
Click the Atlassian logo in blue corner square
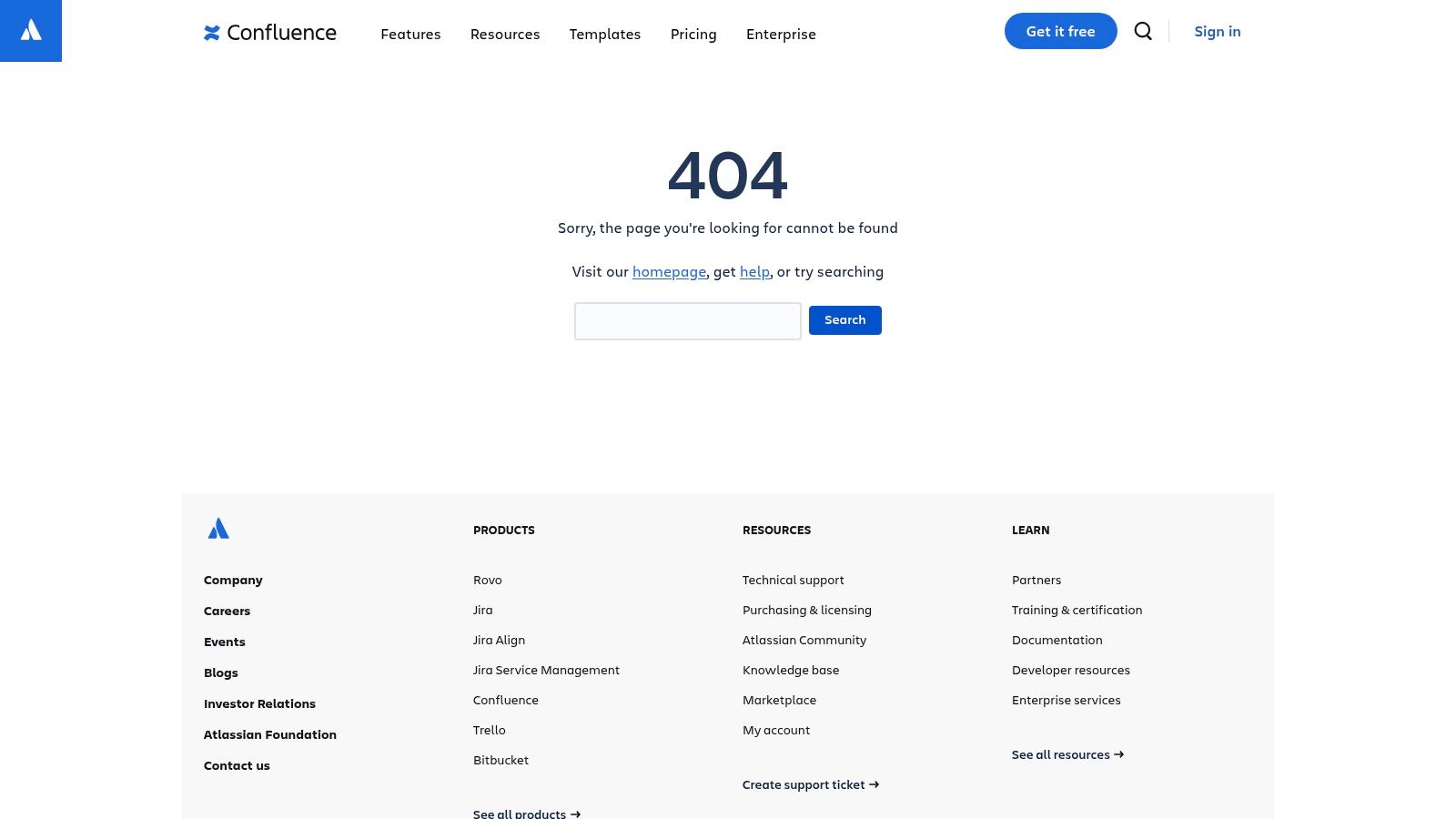31,31
